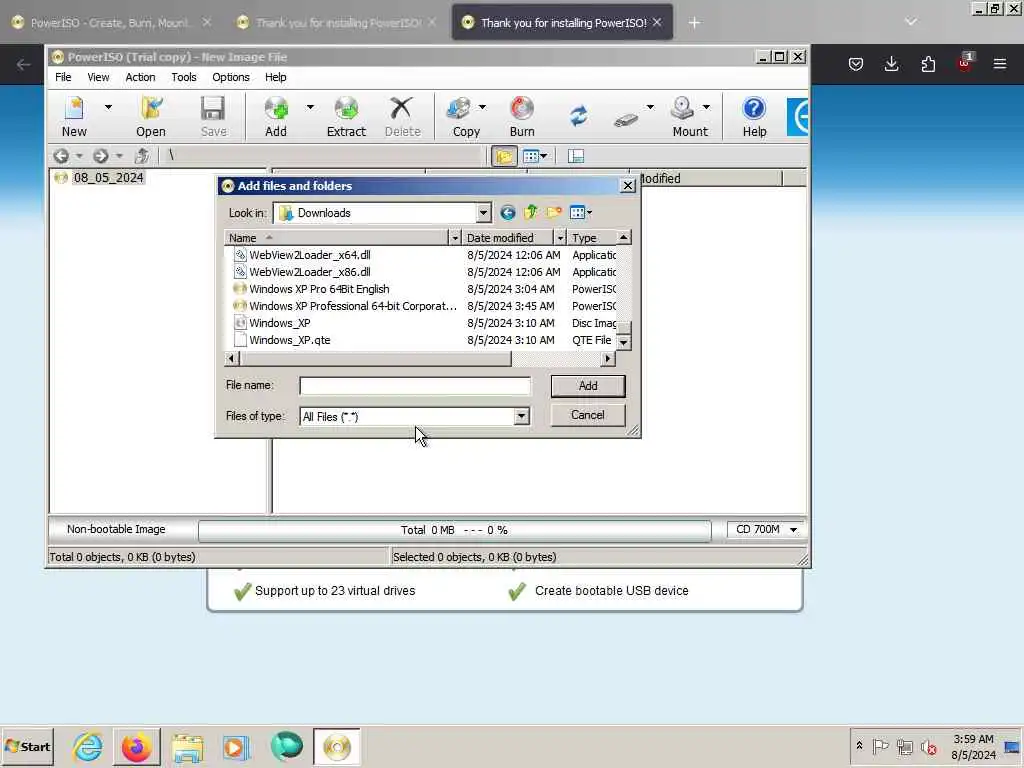Viewport: 1024px width, 768px height.
Task: Open the Firefox hamburger menu
Action: click(1000, 64)
